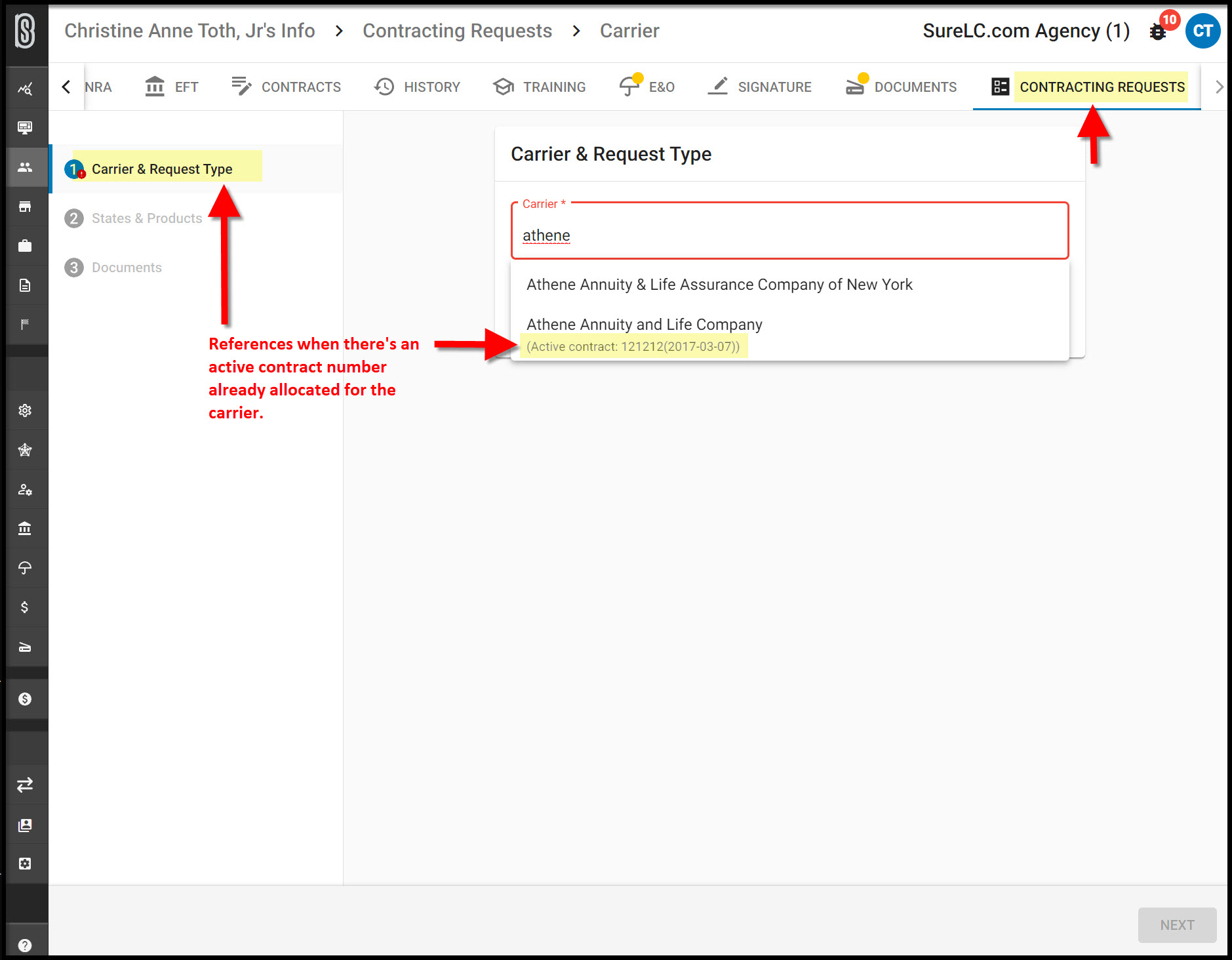
Task: Click the Contracting Requests breadcrumb link
Action: tap(457, 31)
